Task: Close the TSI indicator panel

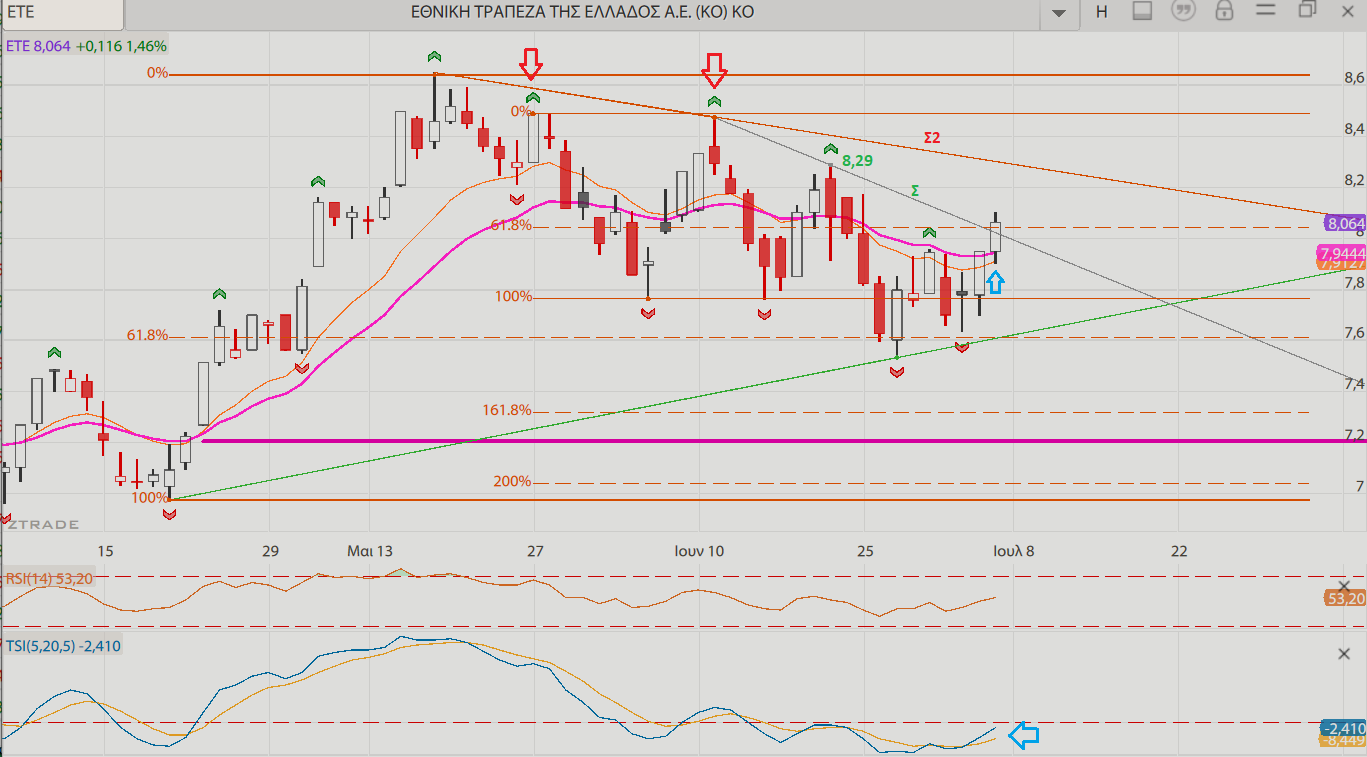Action: pos(1343,653)
